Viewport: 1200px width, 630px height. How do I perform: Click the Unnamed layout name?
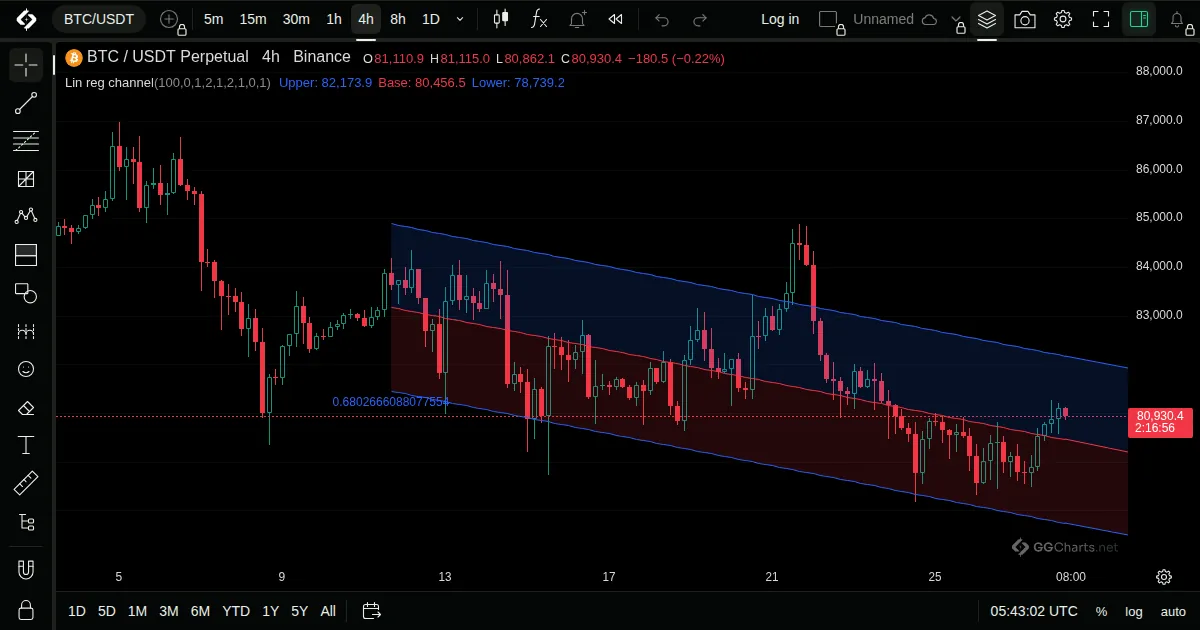(883, 19)
